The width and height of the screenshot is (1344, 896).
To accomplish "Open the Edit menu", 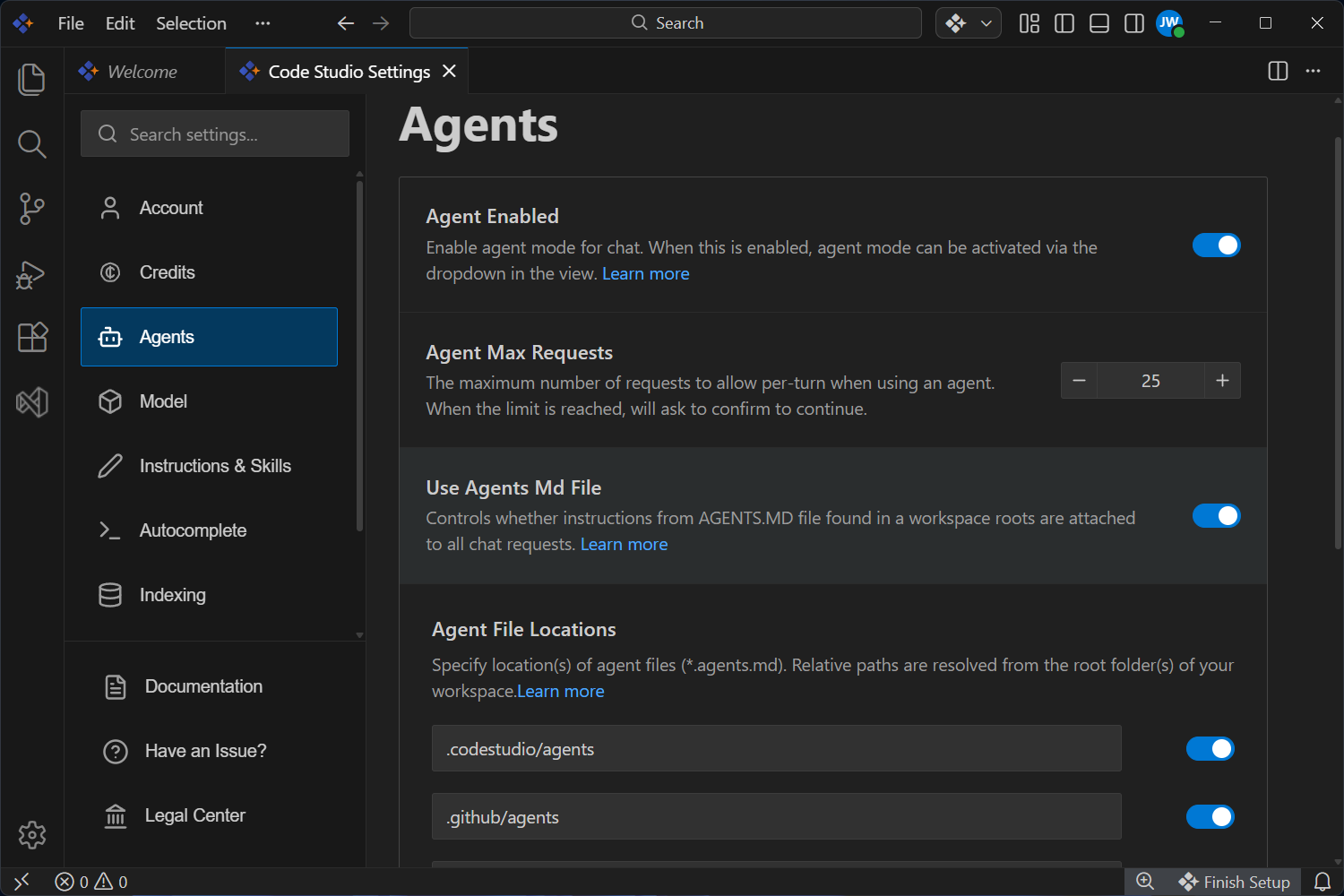I will (120, 23).
